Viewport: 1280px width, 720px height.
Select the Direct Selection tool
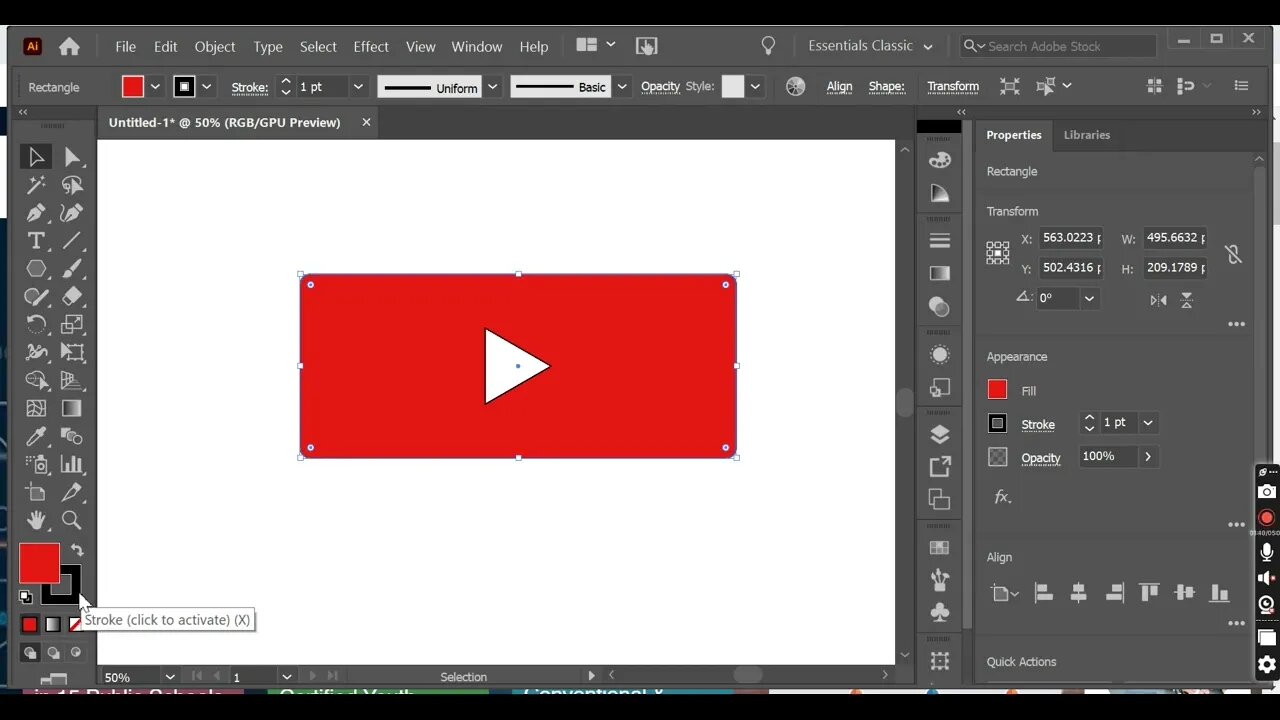[x=72, y=157]
